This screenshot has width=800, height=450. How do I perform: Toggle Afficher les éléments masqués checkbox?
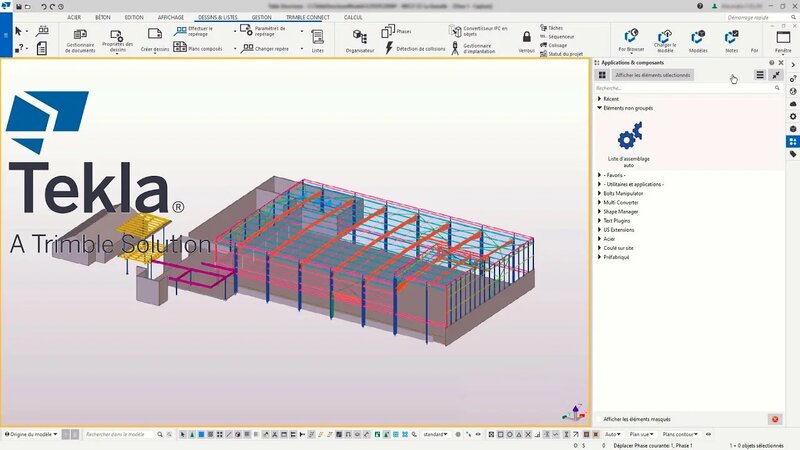pyautogui.click(x=599, y=419)
